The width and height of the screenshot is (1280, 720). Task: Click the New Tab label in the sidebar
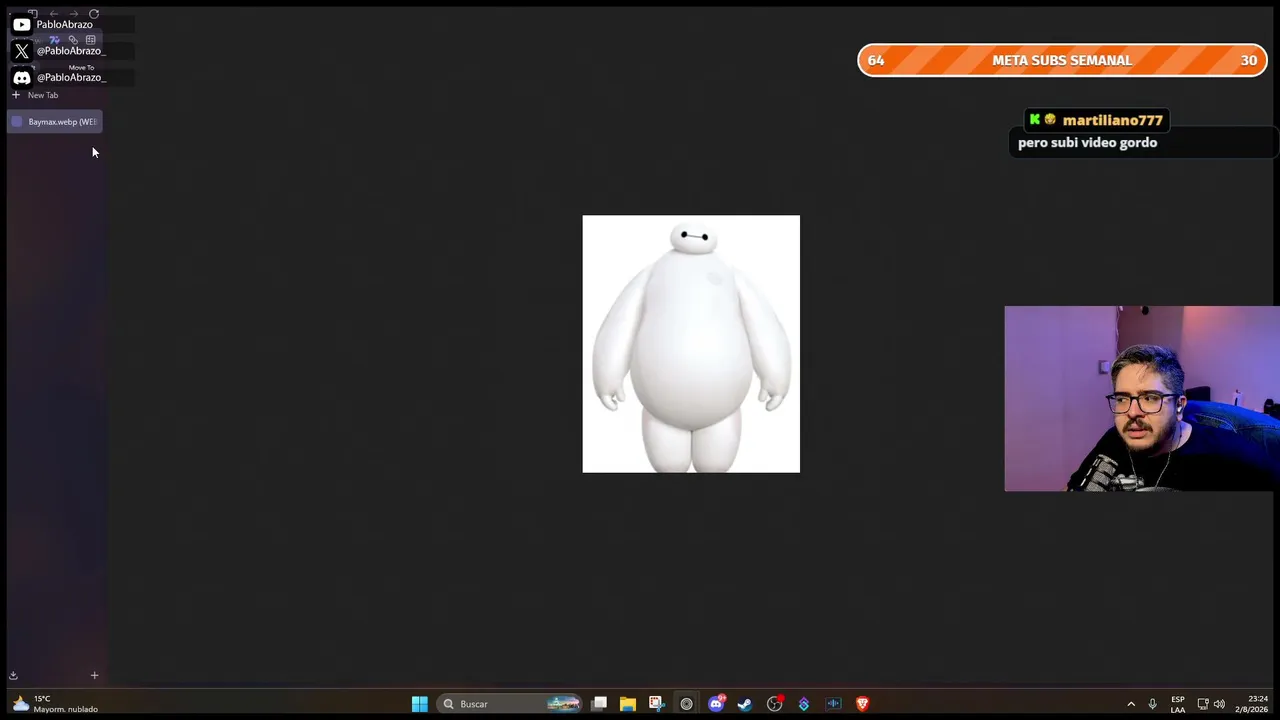pyautogui.click(x=43, y=95)
